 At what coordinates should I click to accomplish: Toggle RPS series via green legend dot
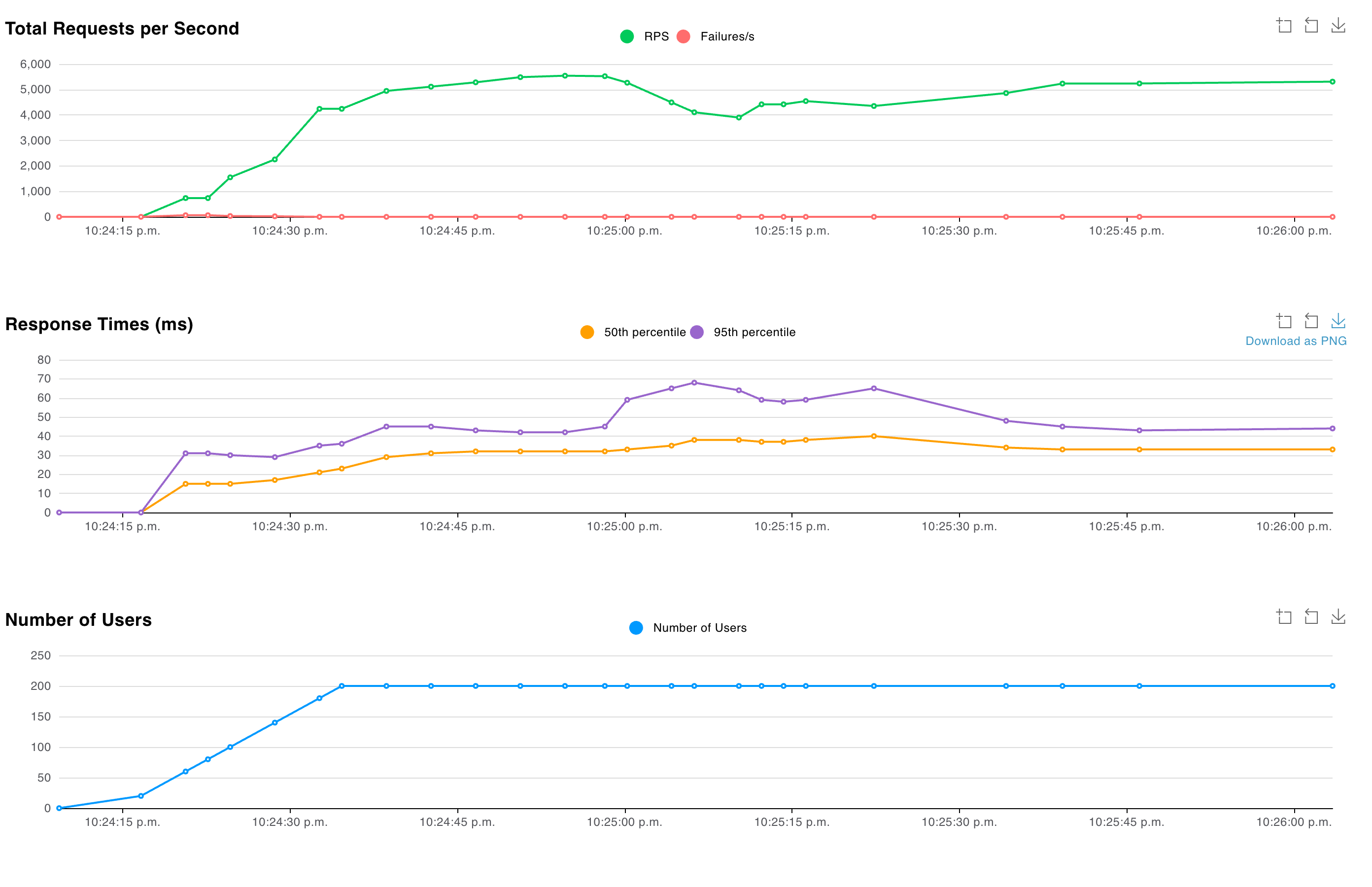point(627,36)
